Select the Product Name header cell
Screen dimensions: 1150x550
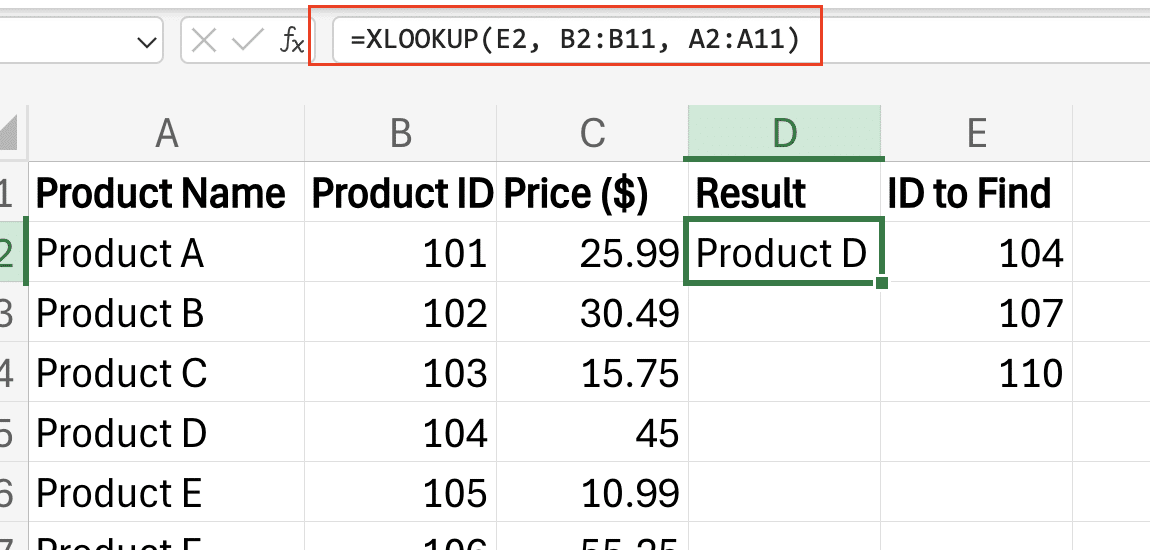(166, 192)
